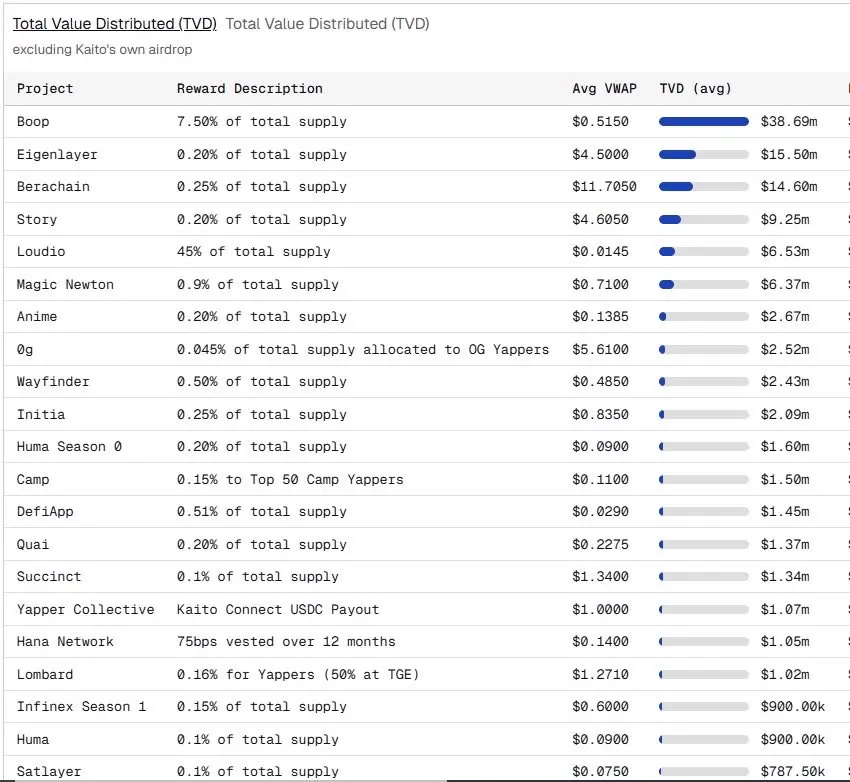The height and width of the screenshot is (782, 850).
Task: Click the Anime TVD progress bar
Action: click(704, 317)
